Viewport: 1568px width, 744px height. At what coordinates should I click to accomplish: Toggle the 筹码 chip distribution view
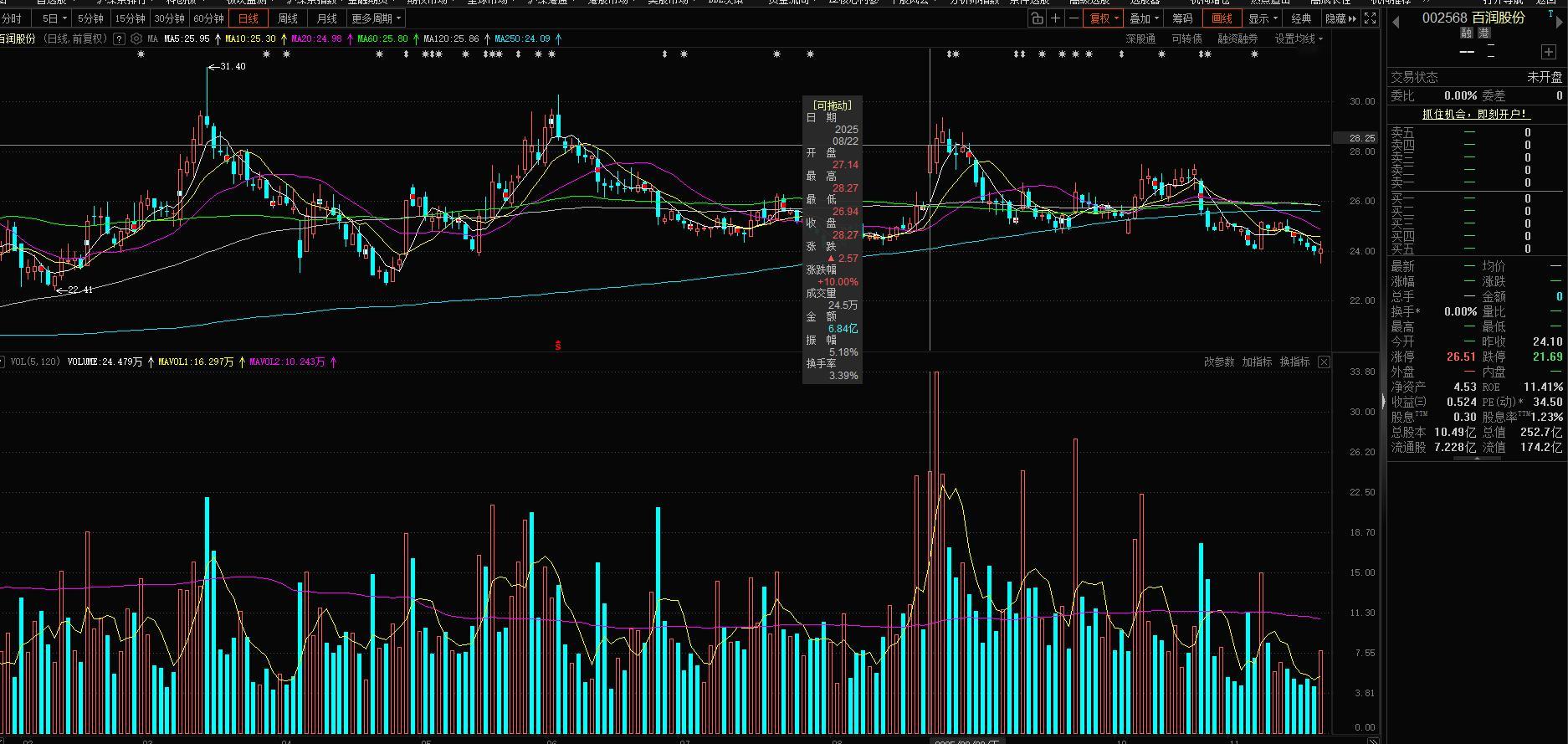[x=1182, y=18]
